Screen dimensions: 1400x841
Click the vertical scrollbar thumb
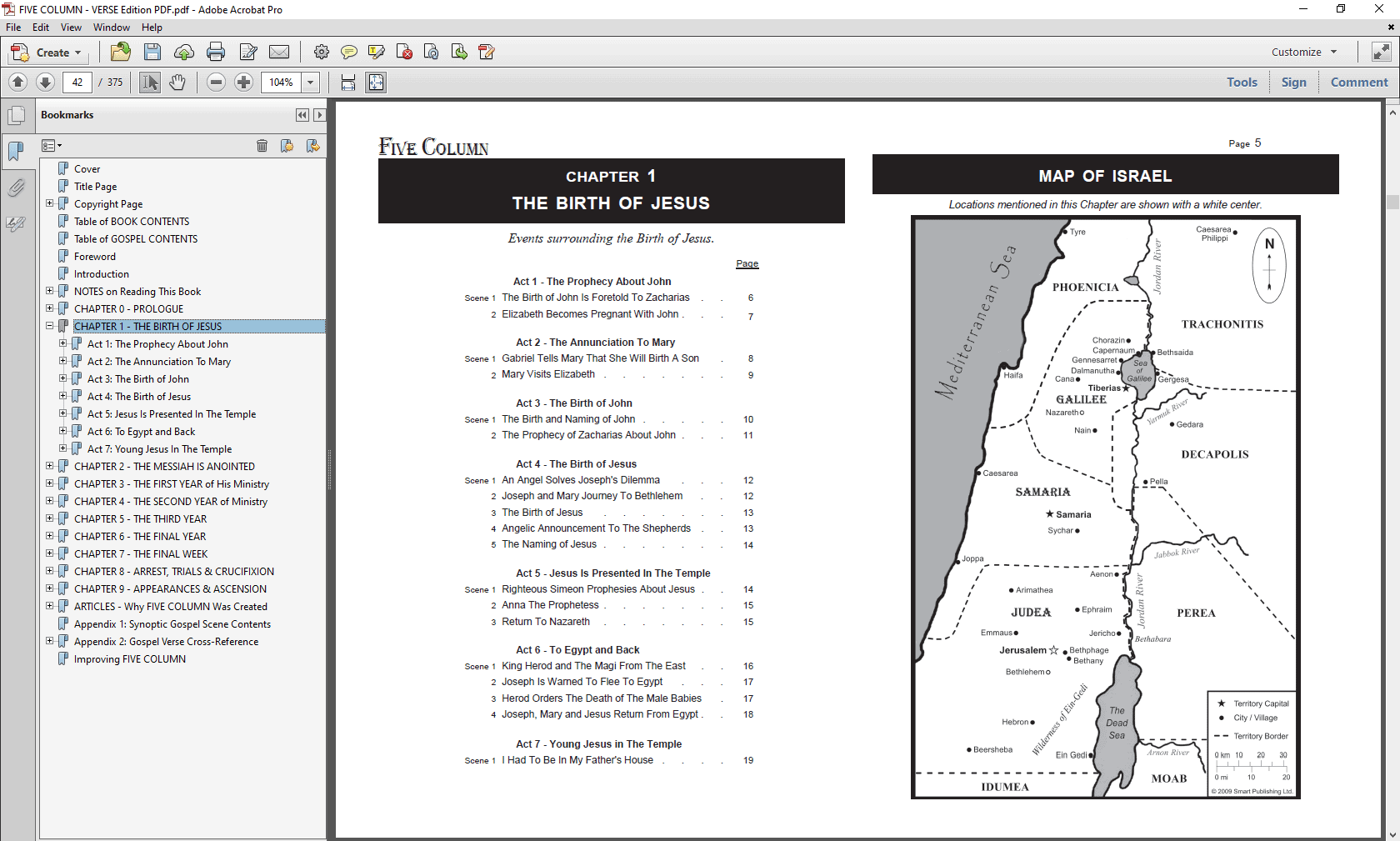point(1392,202)
